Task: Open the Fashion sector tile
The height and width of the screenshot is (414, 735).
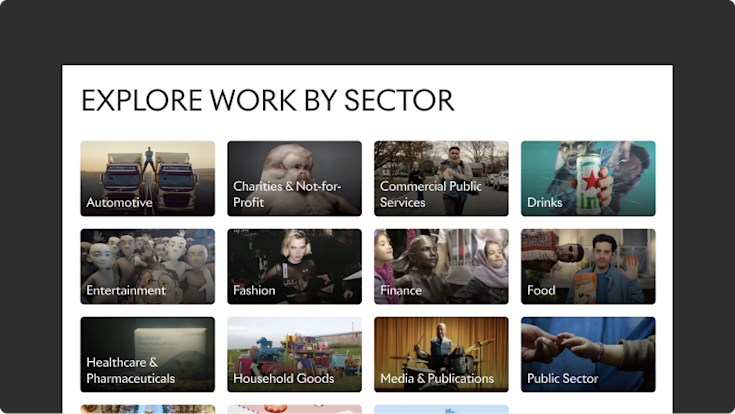Action: pos(294,266)
